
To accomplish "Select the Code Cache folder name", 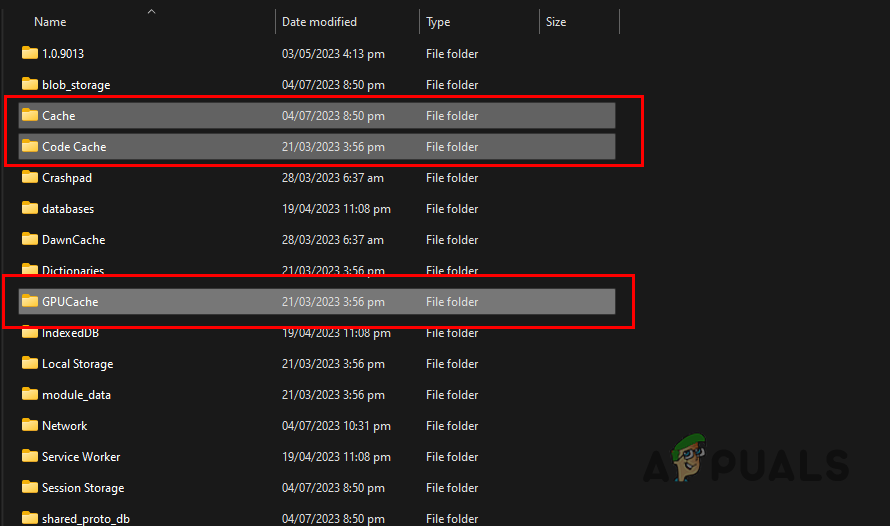I will pos(74,146).
